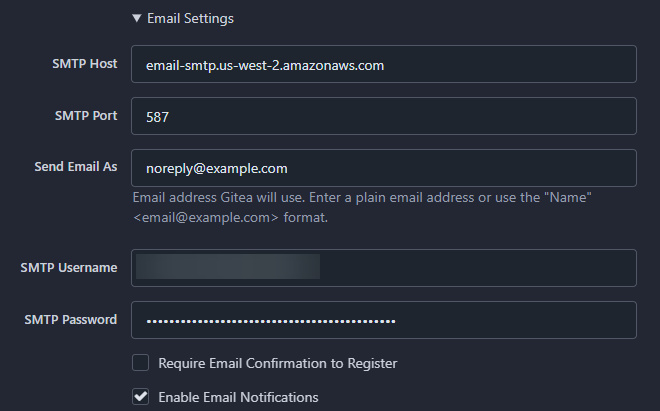The height and width of the screenshot is (411, 660).
Task: Click the masked password dots
Action: tap(270, 321)
